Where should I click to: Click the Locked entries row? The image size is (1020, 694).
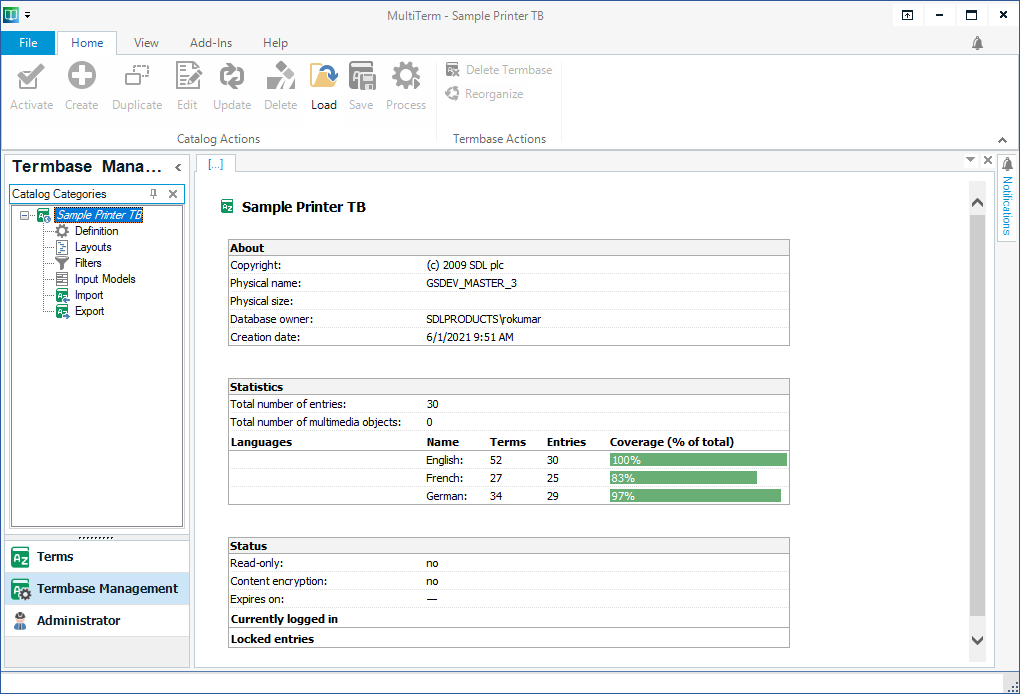click(x=509, y=638)
